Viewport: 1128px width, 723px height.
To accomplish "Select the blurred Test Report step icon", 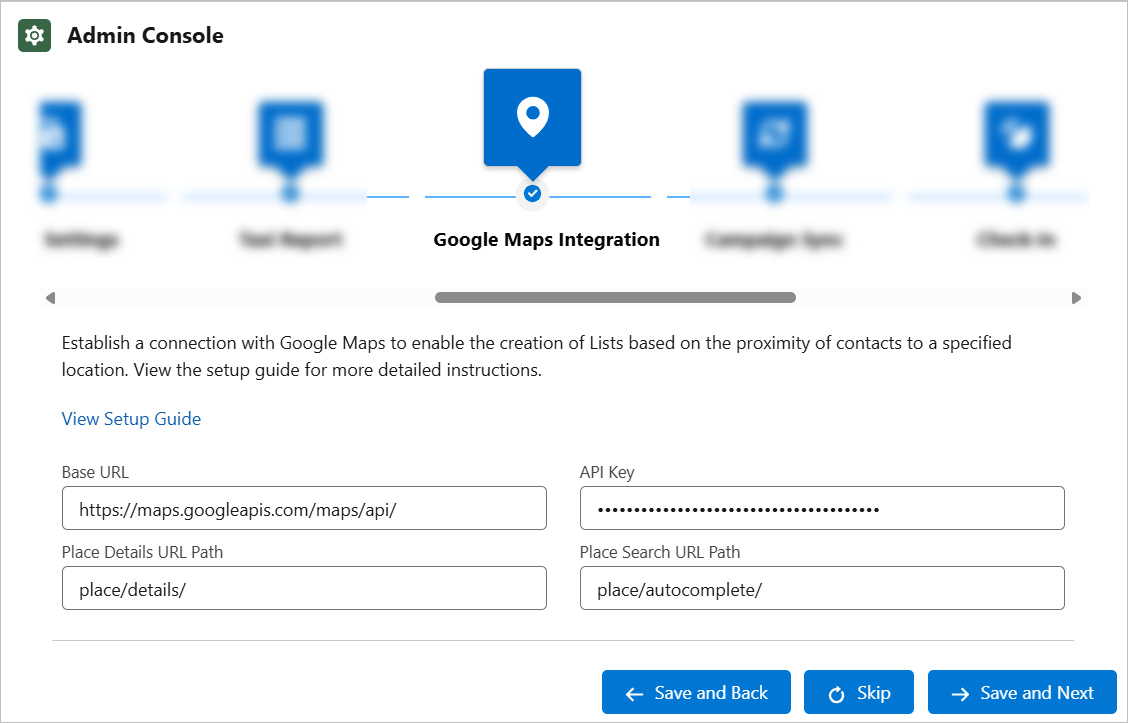I will [291, 132].
